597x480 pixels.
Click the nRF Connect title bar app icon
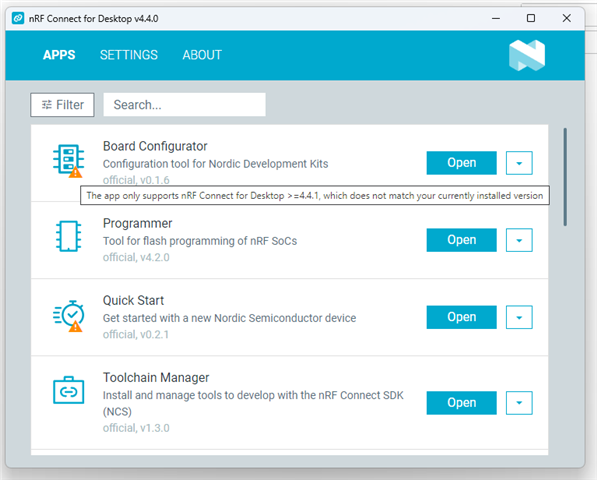(18, 18)
